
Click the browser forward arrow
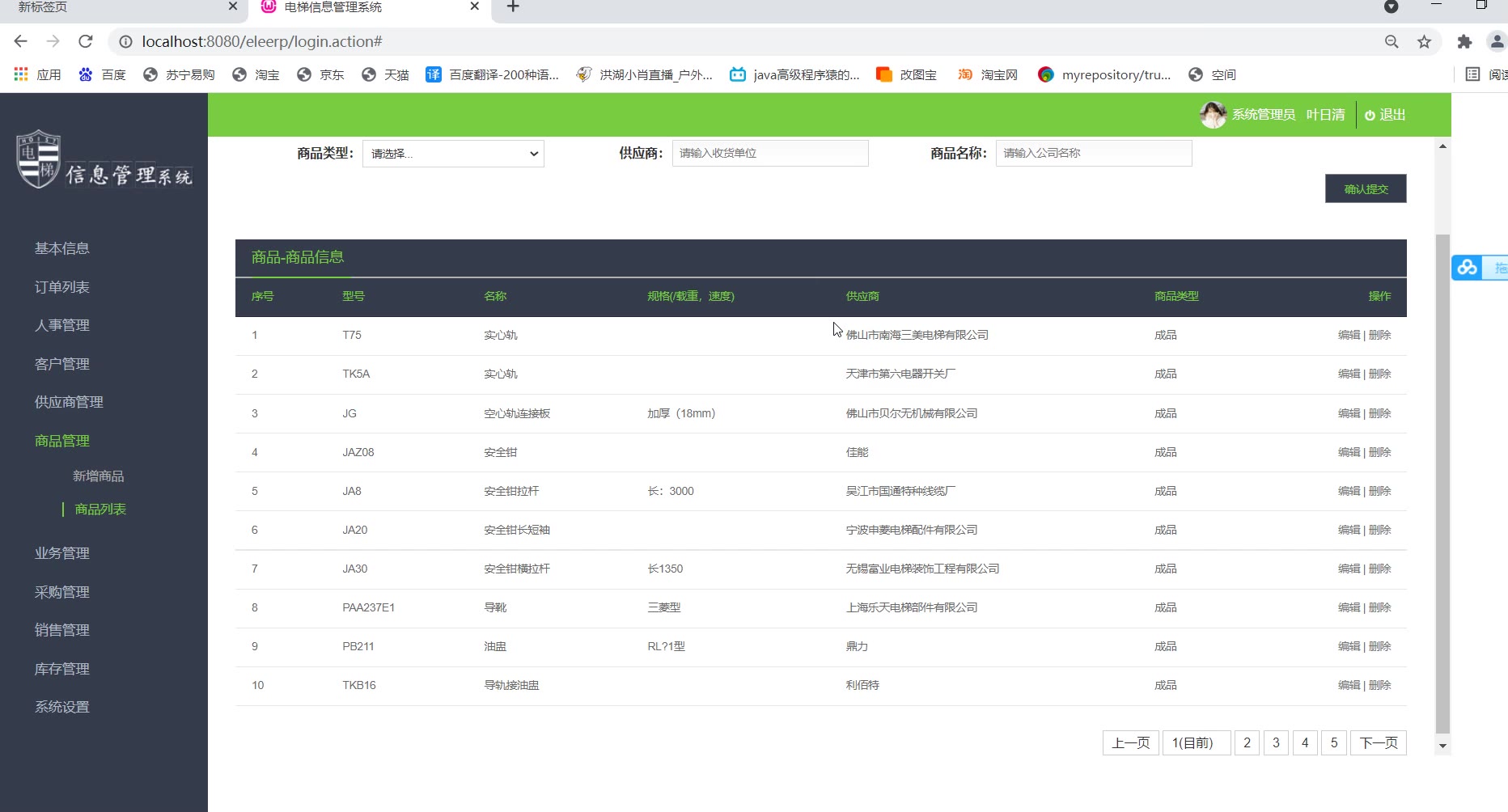point(53,41)
